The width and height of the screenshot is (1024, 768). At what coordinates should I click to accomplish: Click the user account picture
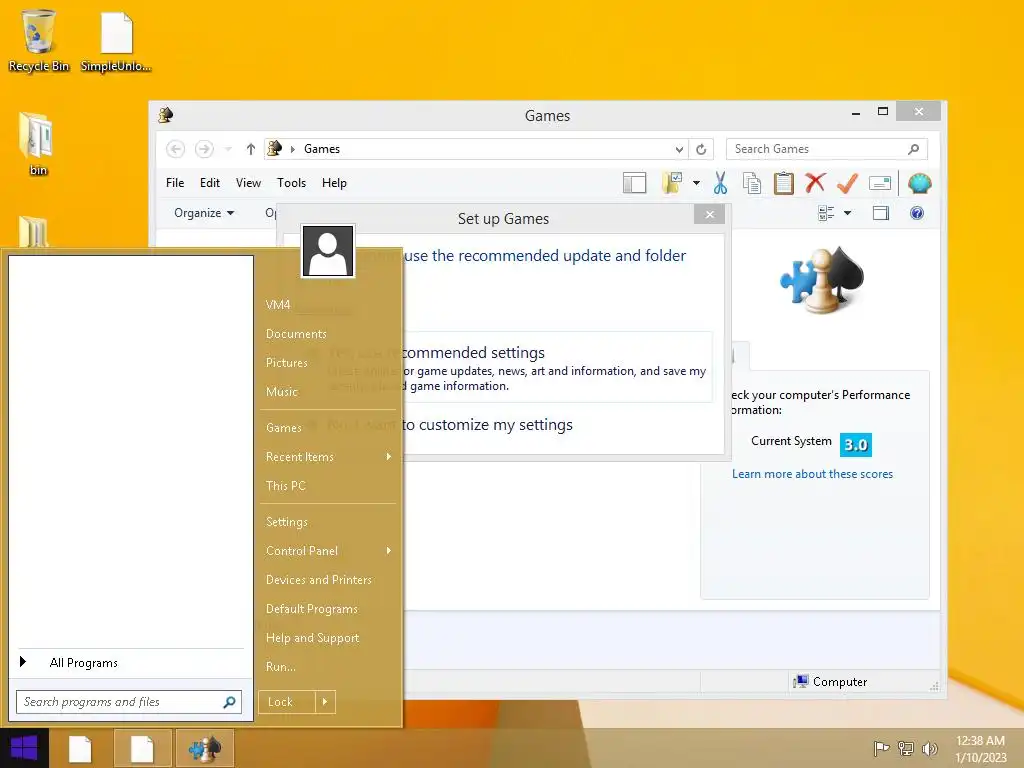tap(328, 251)
